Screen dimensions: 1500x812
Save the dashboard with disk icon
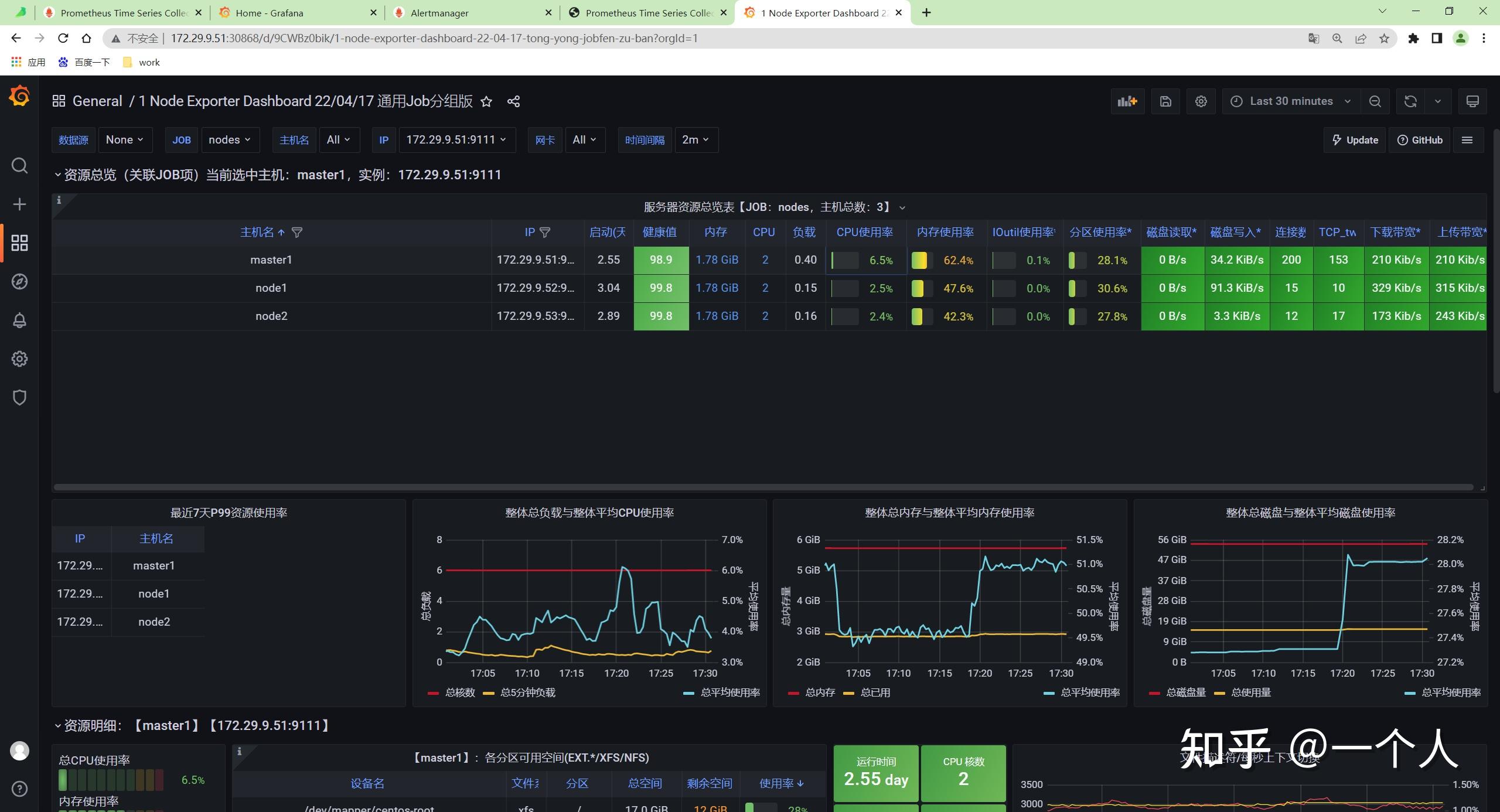coord(1165,101)
